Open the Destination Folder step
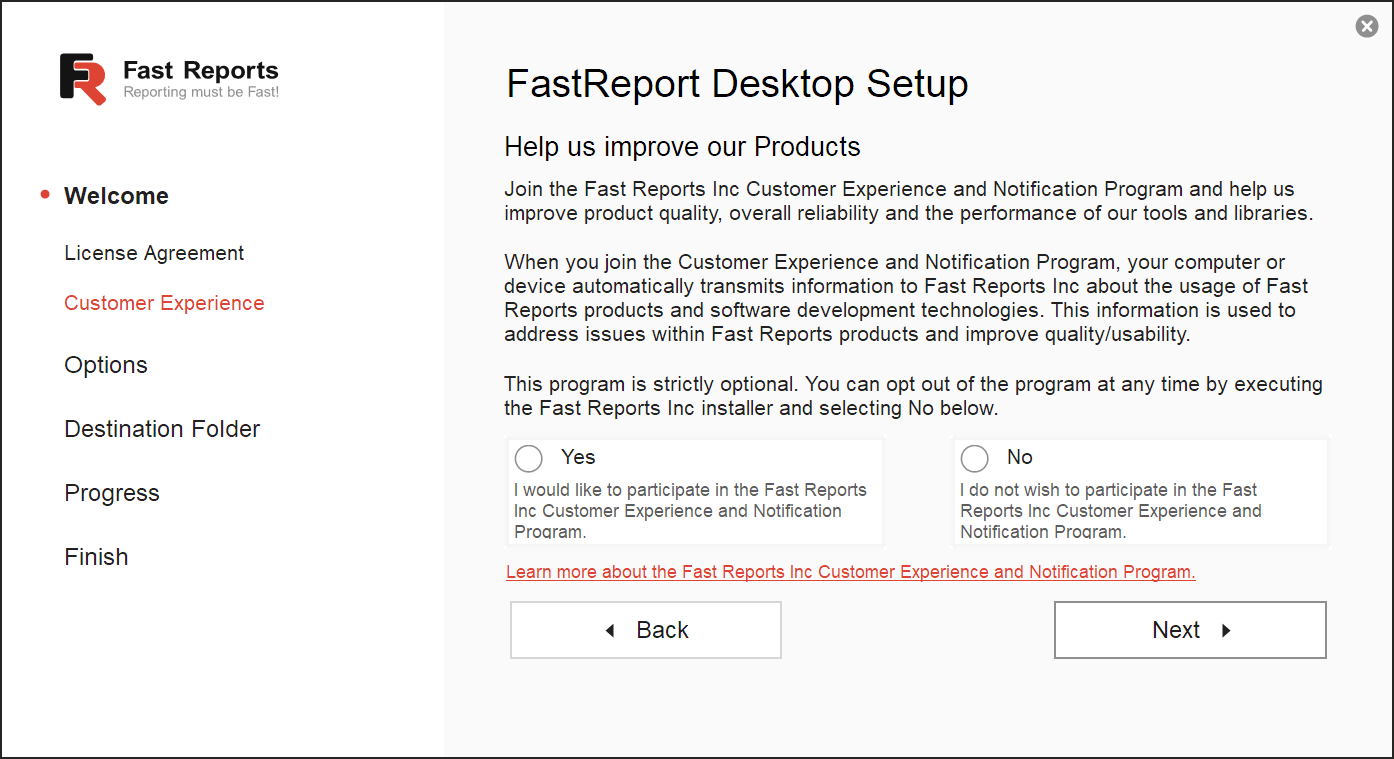Image resolution: width=1394 pixels, height=759 pixels. click(x=162, y=429)
